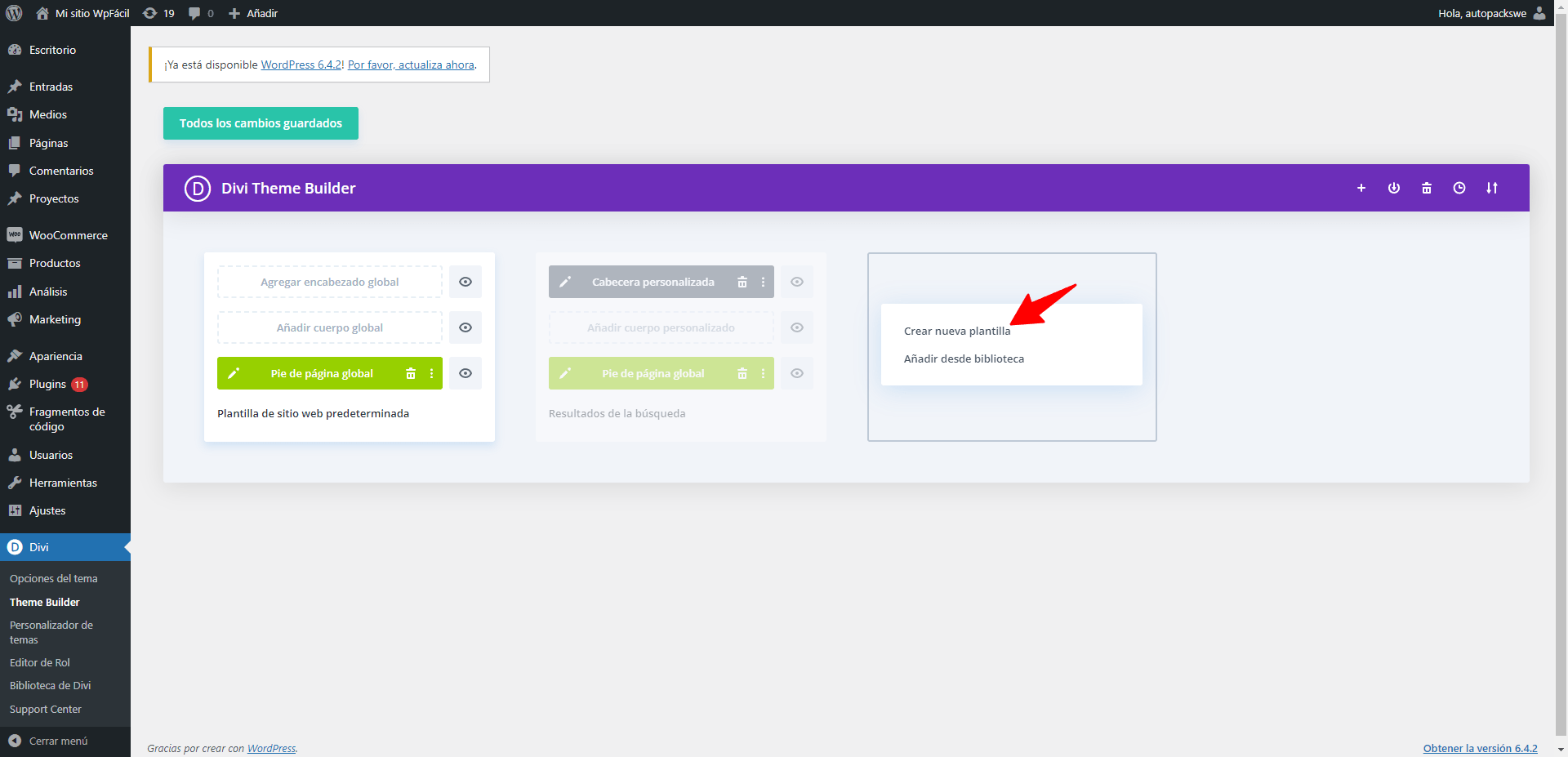Open Productos in the sidebar

tap(65, 263)
